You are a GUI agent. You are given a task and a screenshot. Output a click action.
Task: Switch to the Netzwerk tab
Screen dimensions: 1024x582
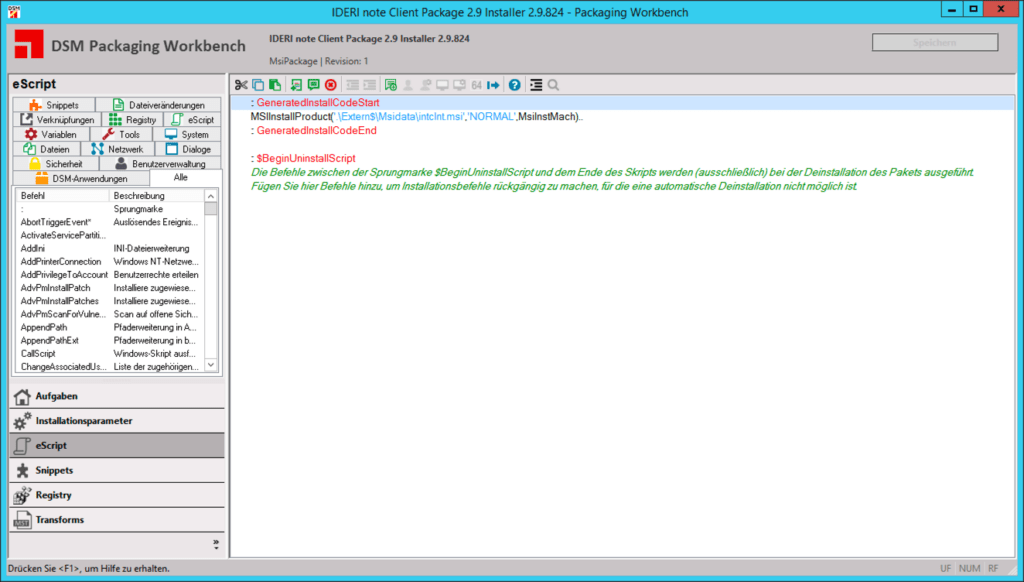118,150
